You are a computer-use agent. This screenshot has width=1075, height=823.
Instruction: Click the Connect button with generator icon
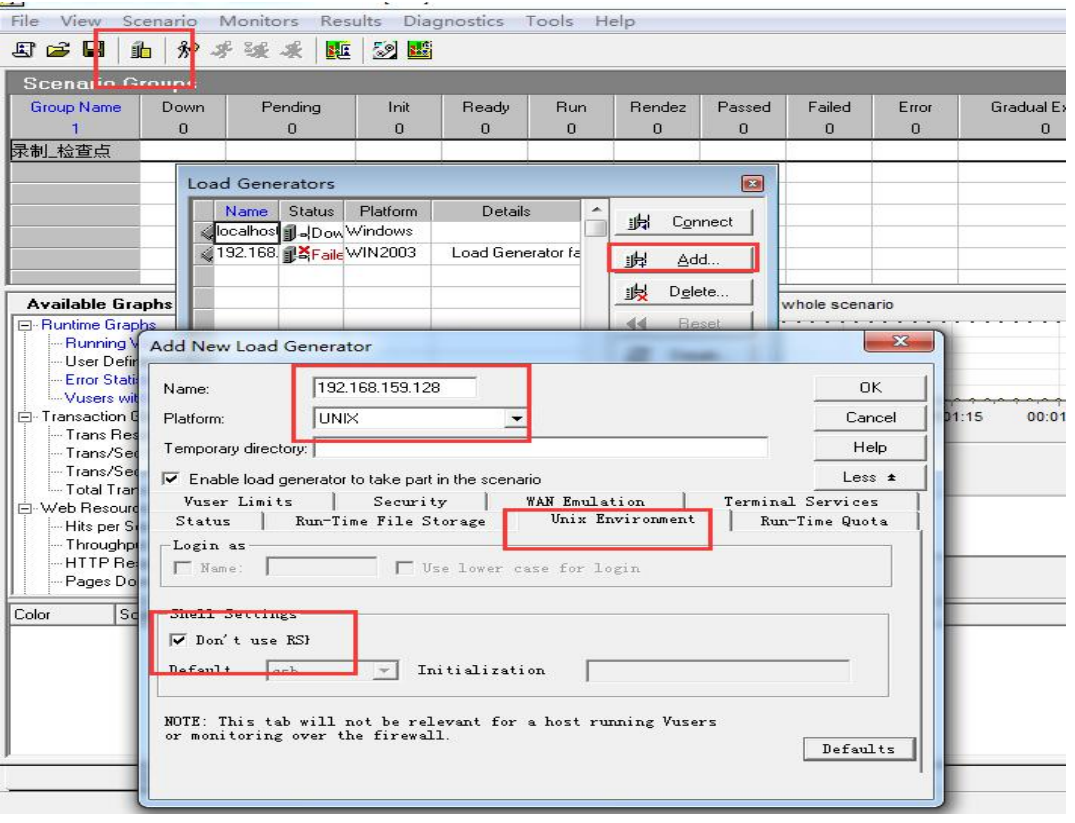point(683,222)
